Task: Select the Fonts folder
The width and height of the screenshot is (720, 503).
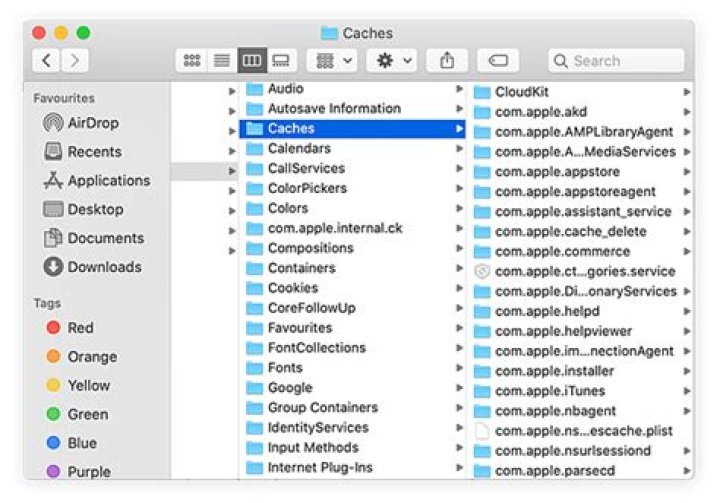Action: pyautogui.click(x=285, y=367)
